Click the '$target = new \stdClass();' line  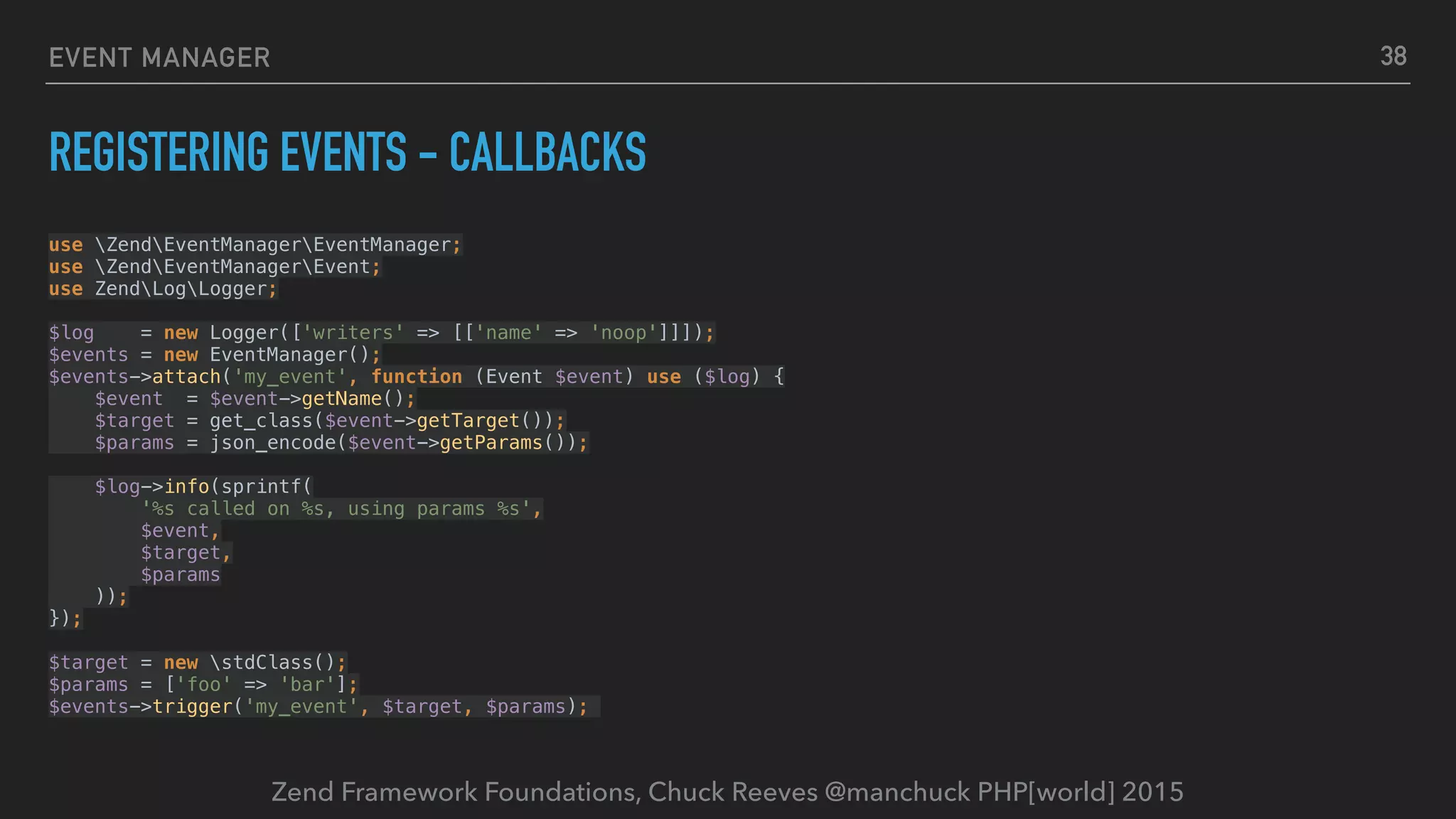[x=198, y=663]
